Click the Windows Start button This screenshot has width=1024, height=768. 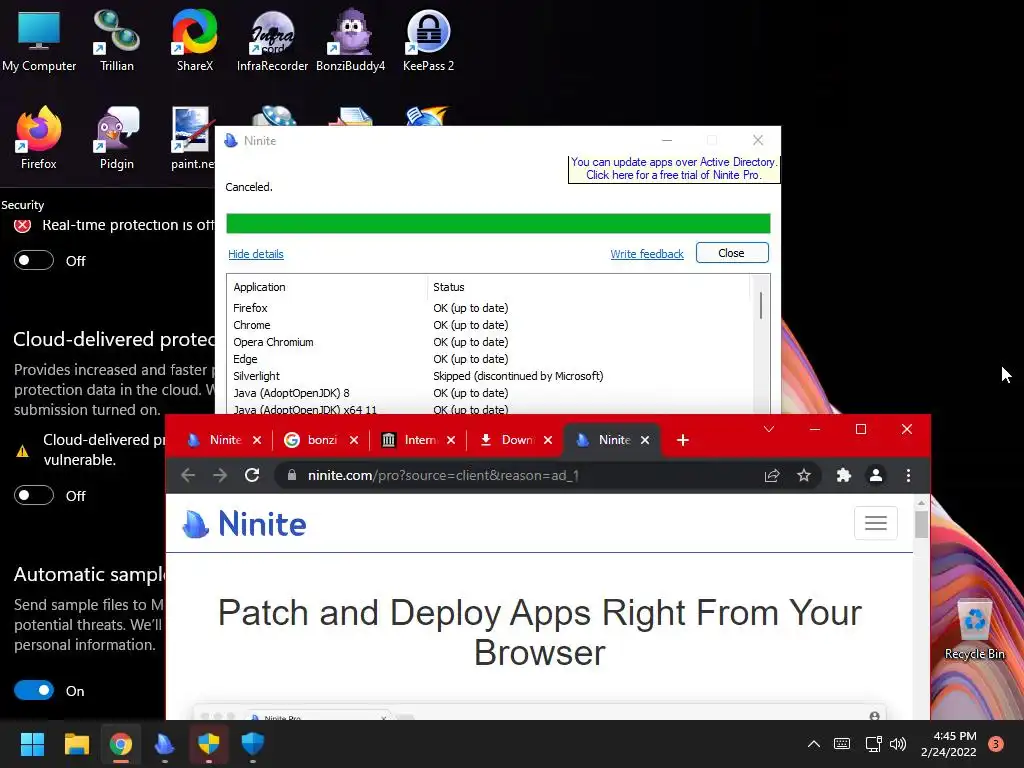click(32, 744)
